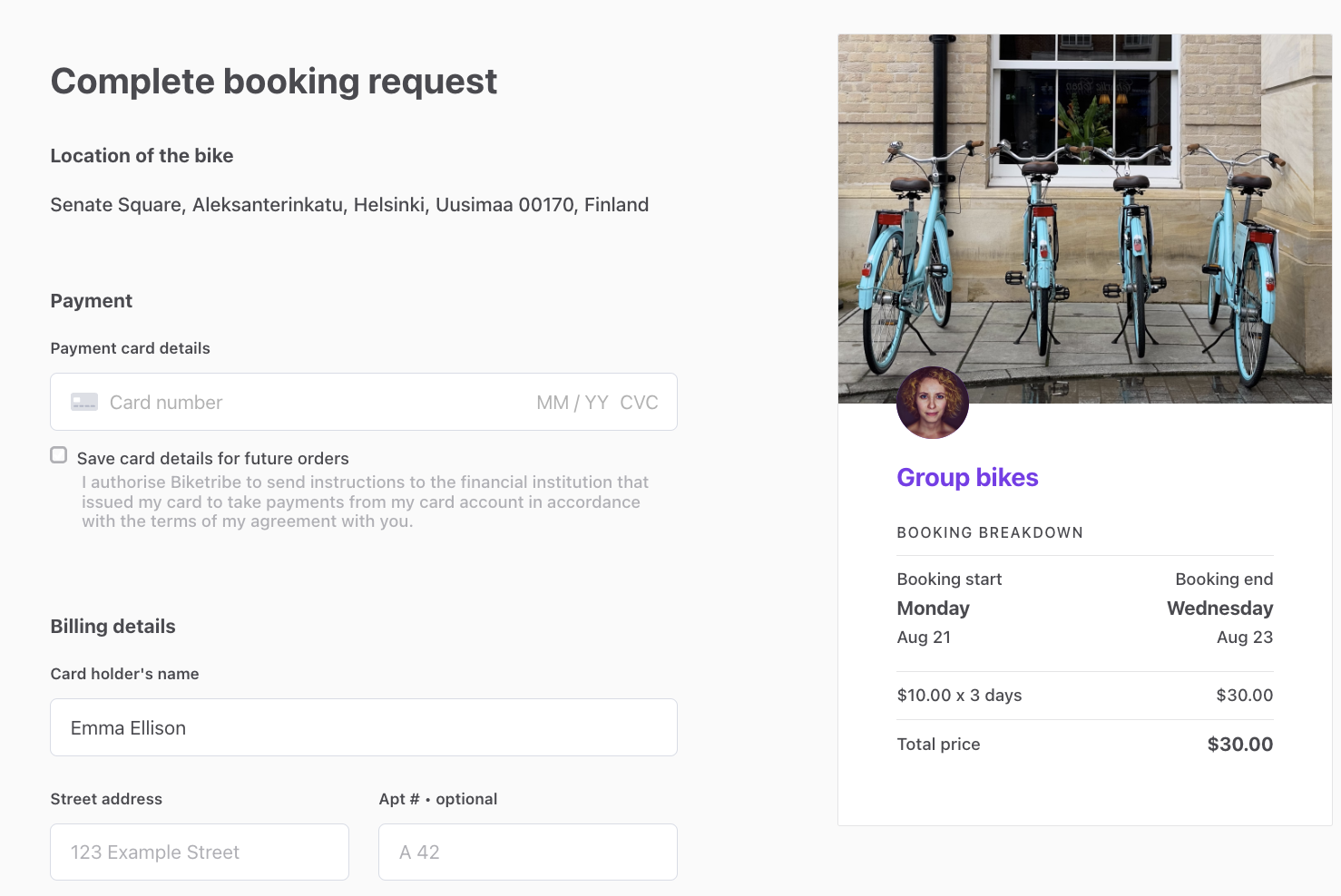This screenshot has height=896, width=1341.
Task: Click the optional Apt # field
Action: 527,852
